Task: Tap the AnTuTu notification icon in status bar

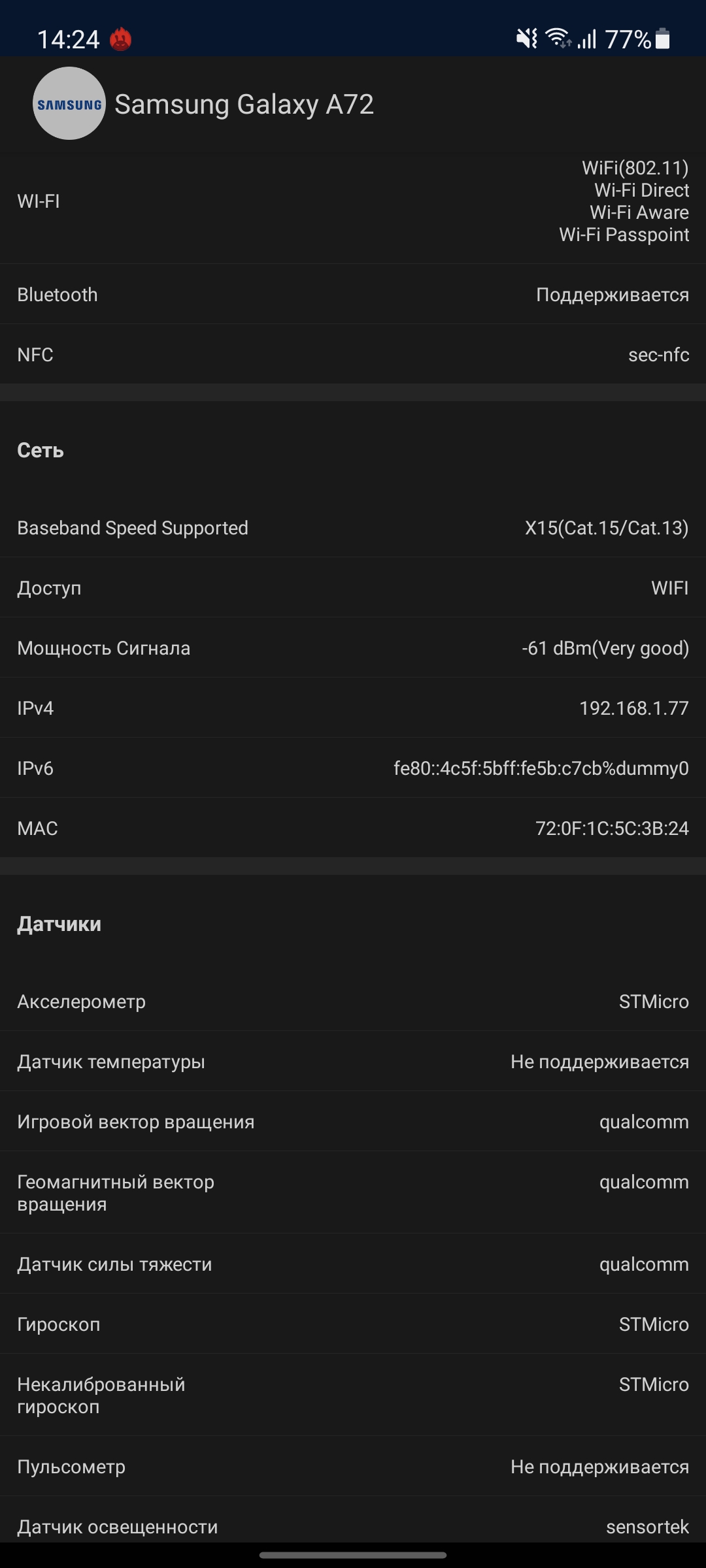Action: [x=120, y=39]
